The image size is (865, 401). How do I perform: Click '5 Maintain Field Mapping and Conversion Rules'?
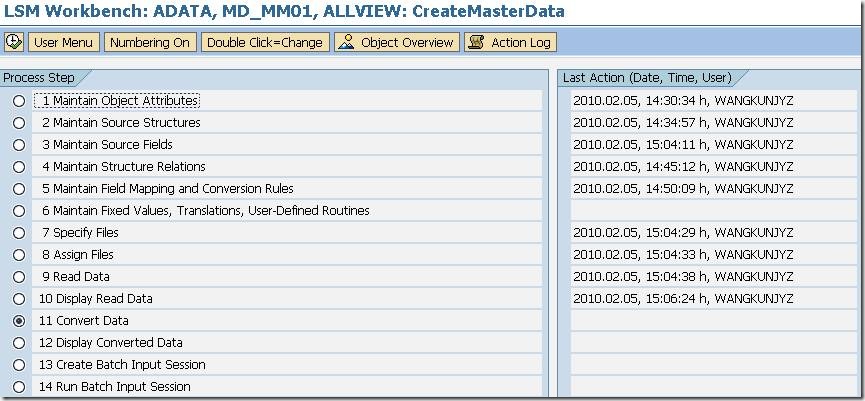pyautogui.click(x=168, y=189)
